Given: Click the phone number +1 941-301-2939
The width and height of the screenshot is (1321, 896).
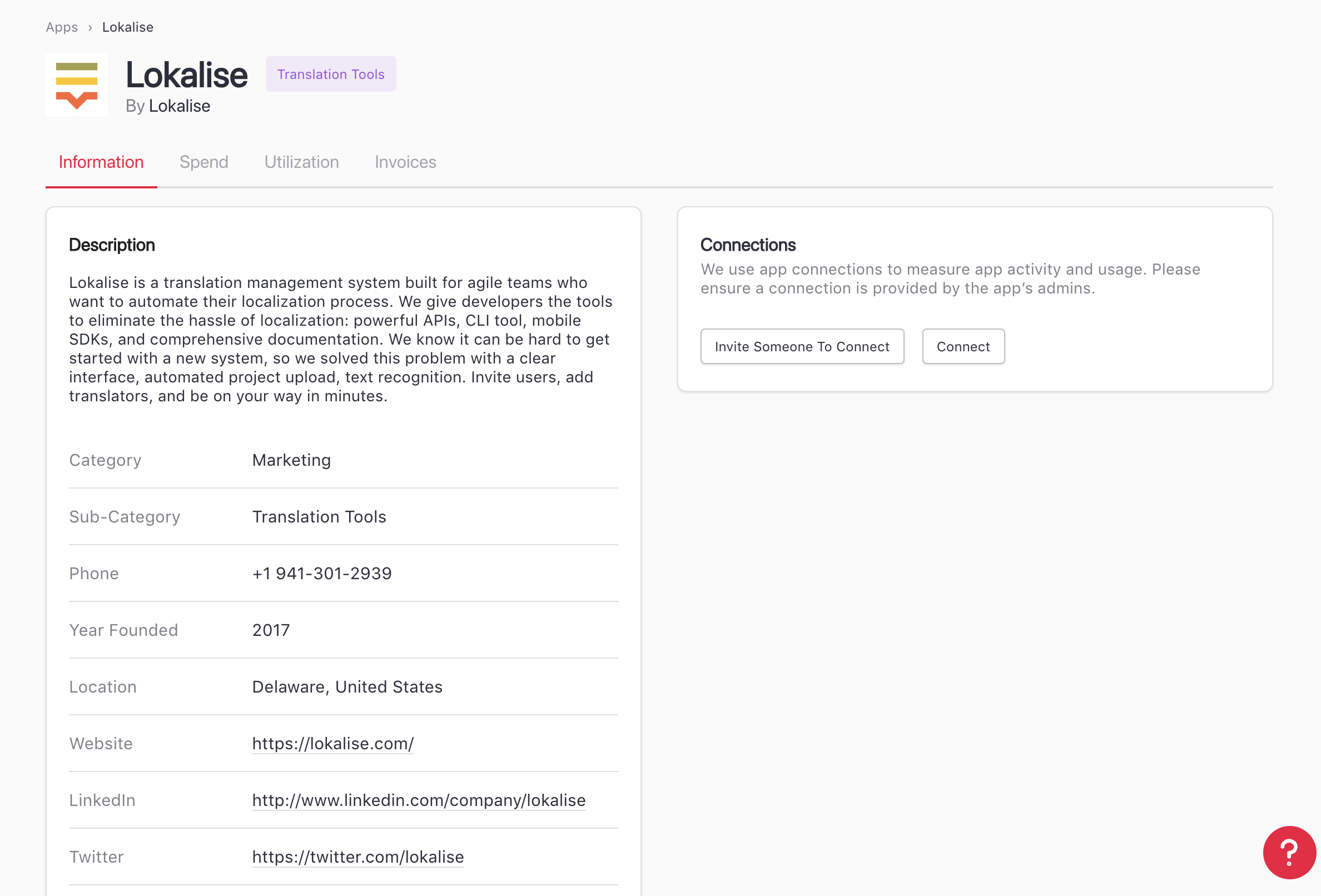Looking at the screenshot, I should coord(322,574).
